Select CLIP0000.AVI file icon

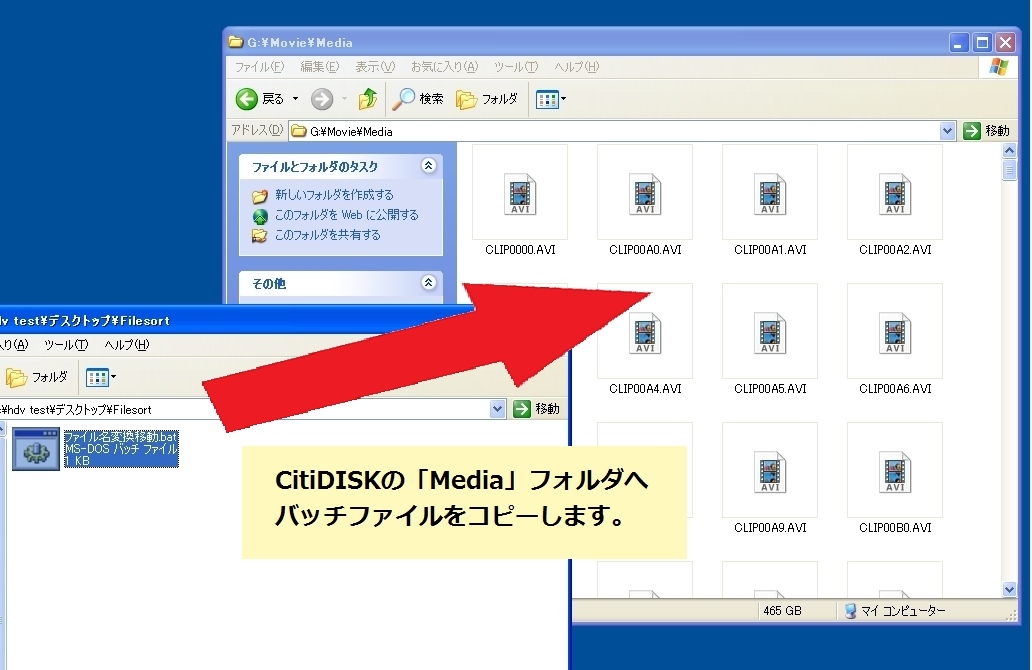pos(520,193)
